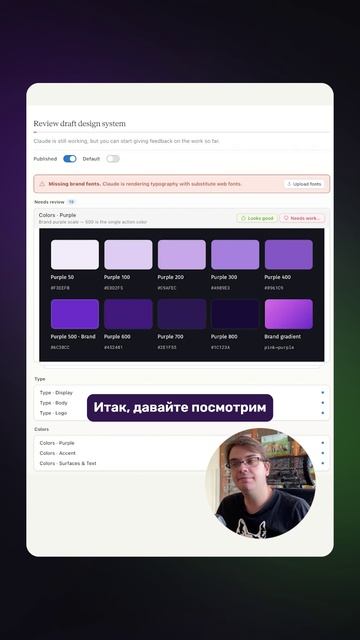This screenshot has height=640, width=360.
Task: Select the Purple 400 swatch
Action: [x=289, y=254]
